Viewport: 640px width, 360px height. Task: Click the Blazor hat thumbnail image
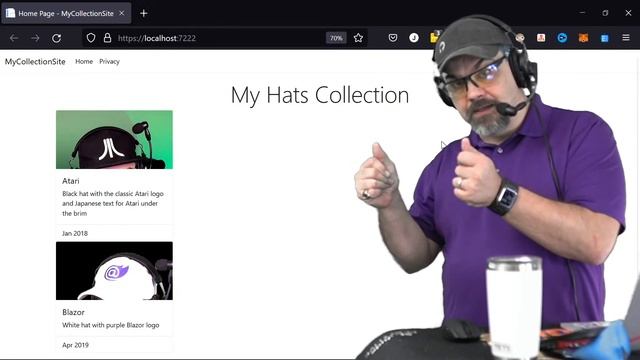[114, 271]
